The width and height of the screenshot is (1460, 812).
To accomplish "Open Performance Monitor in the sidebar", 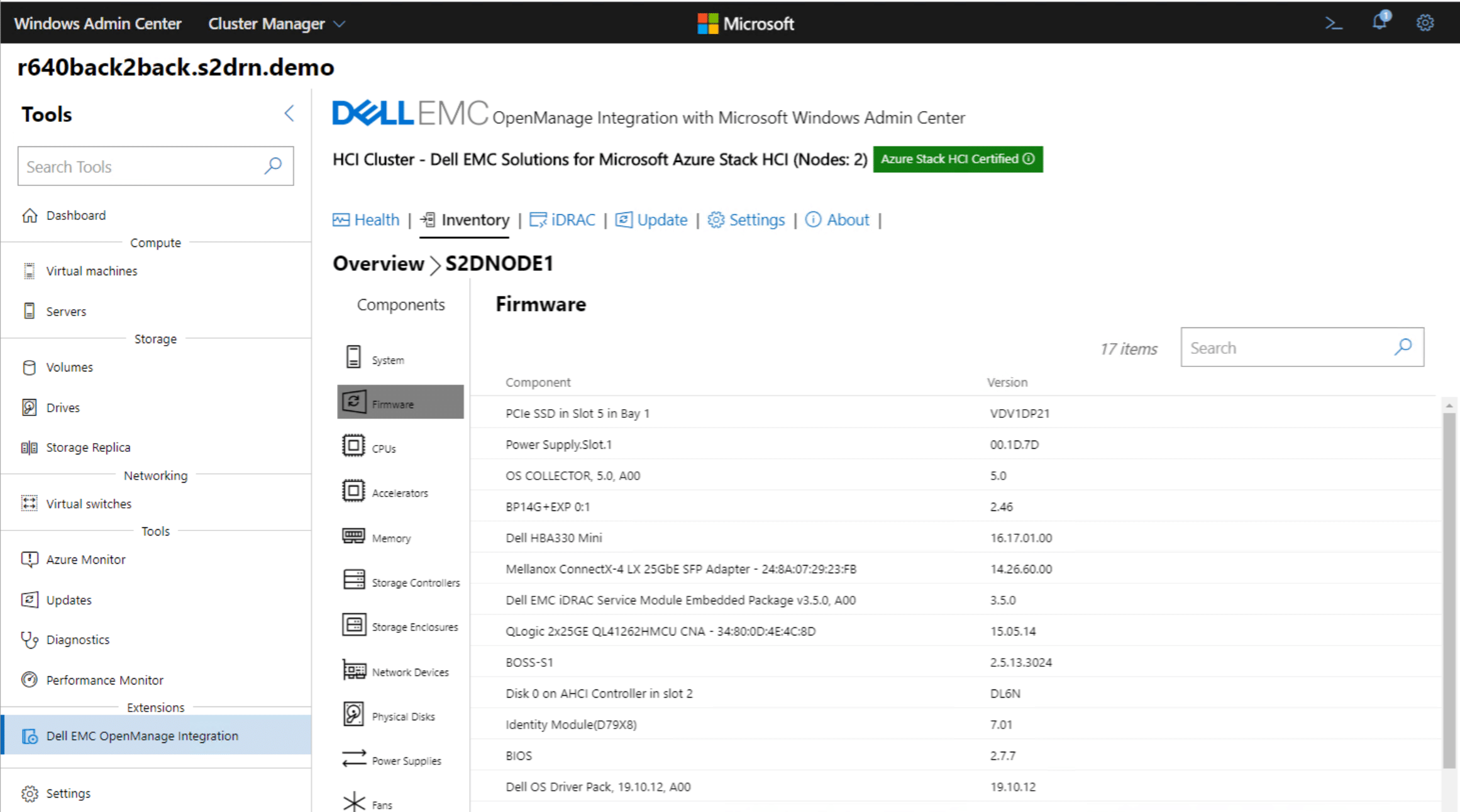I will [x=156, y=680].
